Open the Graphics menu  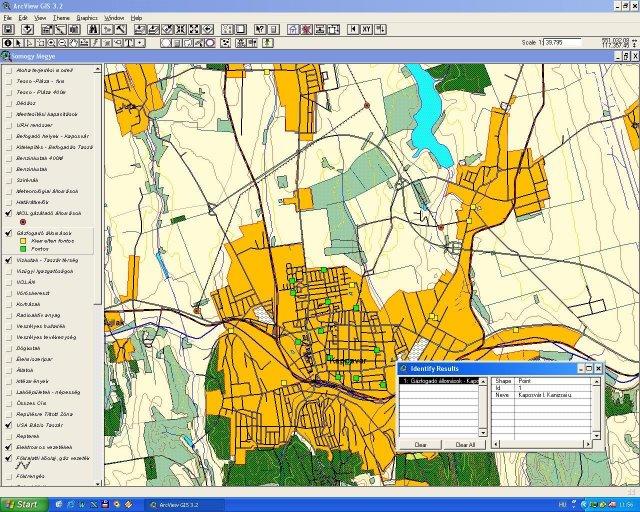tap(87, 18)
